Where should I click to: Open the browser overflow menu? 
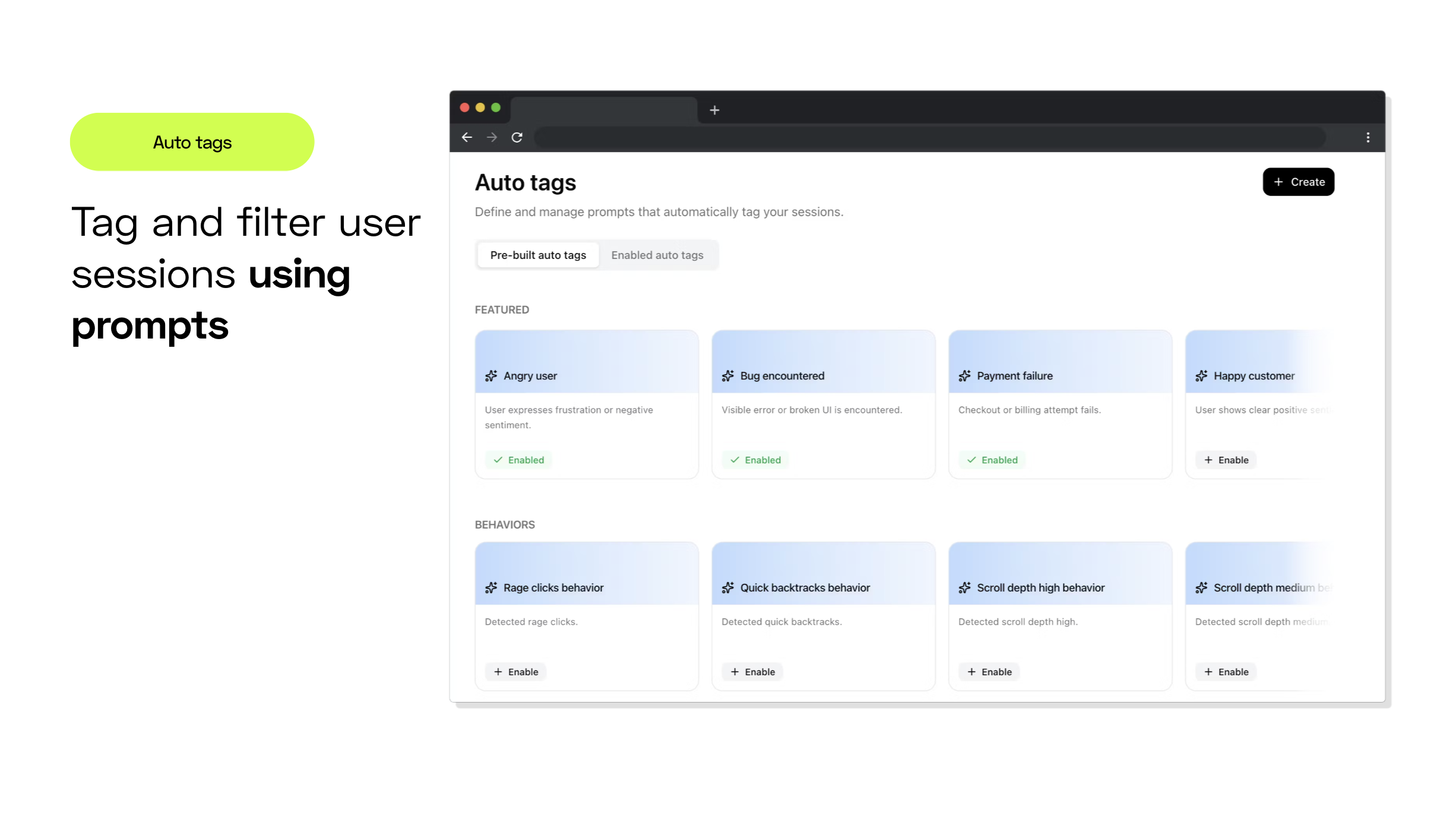[1368, 137]
